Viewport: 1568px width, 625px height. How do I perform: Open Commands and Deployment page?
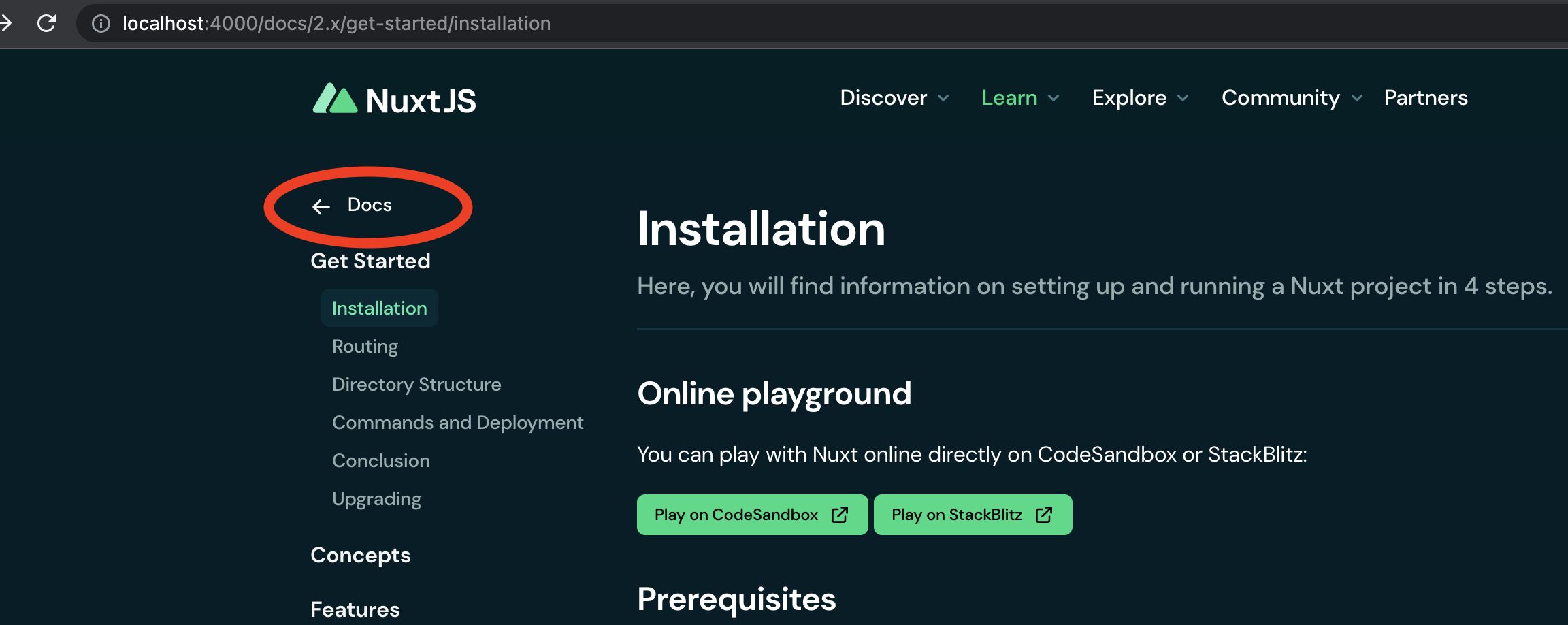tap(457, 423)
